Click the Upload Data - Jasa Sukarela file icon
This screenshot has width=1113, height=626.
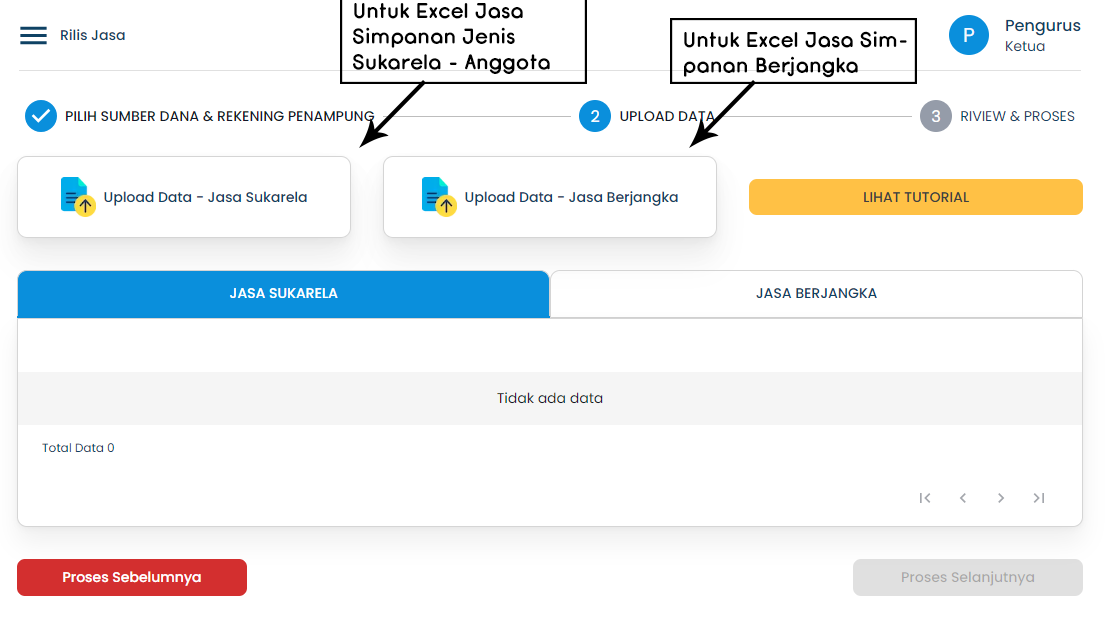[x=76, y=196]
